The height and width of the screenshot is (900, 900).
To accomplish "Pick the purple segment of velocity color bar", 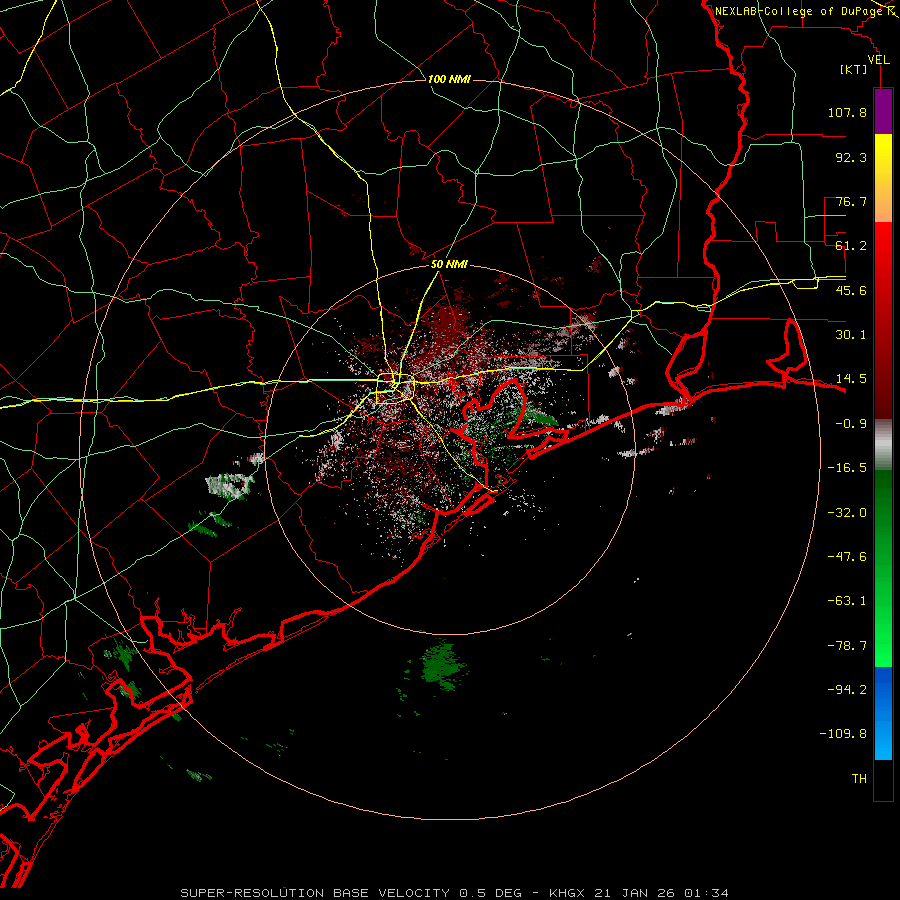I will [883, 111].
